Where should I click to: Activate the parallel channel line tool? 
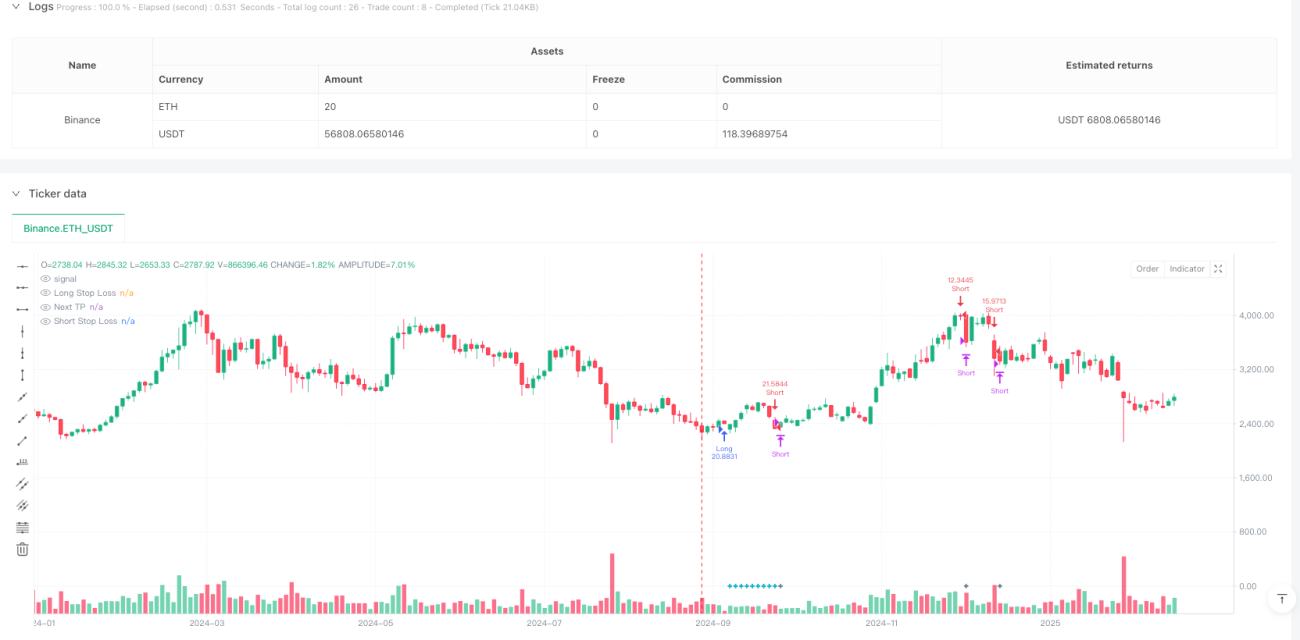(x=22, y=484)
